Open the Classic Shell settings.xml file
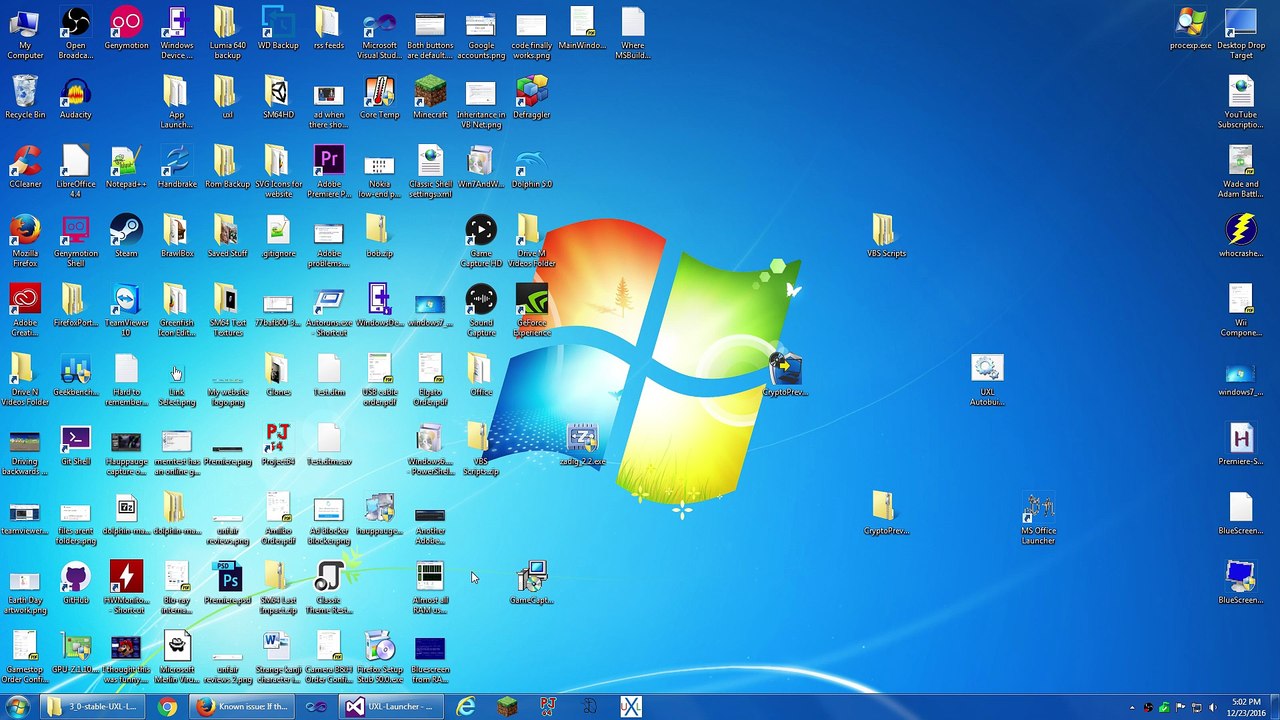Image resolution: width=1280 pixels, height=720 pixels. [430, 172]
